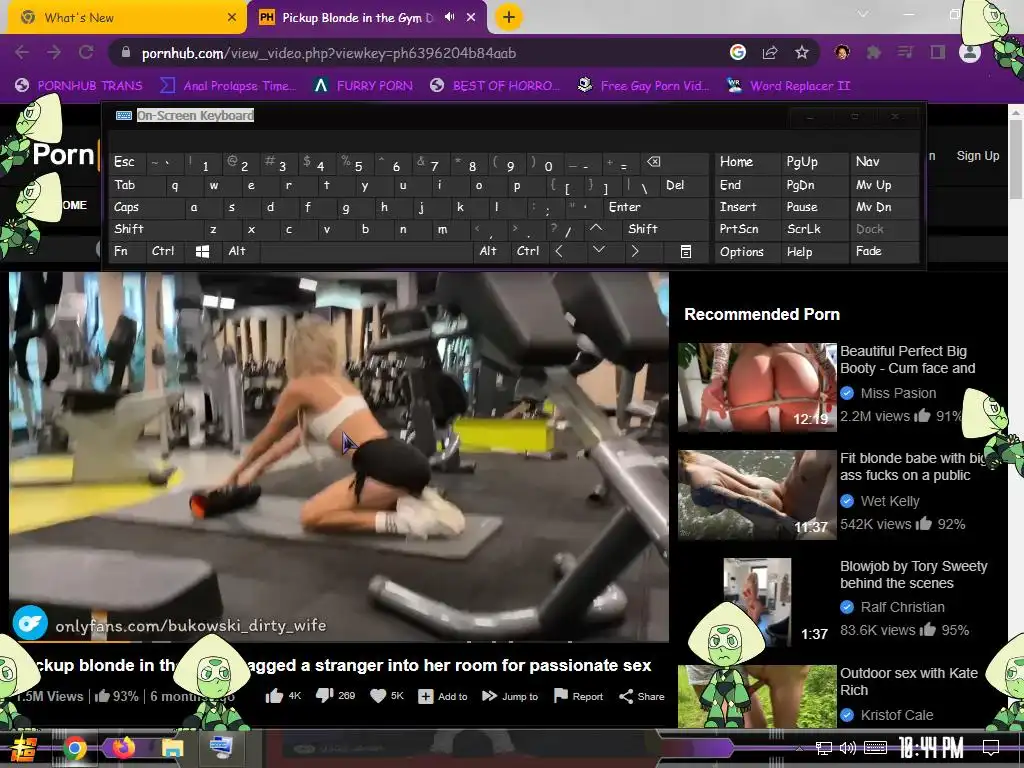Open the BEST OF HORRO... bookmark
Screen dimensions: 1024x768
click(496, 86)
